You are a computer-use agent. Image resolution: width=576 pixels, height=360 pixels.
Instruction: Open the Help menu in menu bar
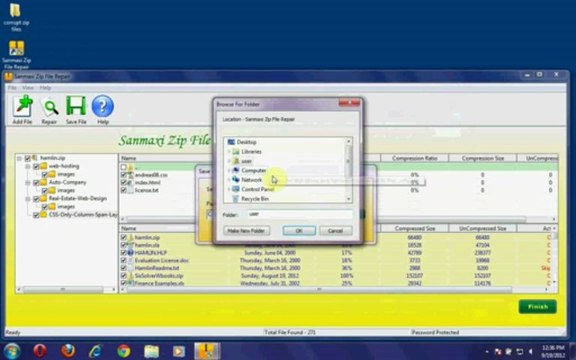(x=45, y=88)
